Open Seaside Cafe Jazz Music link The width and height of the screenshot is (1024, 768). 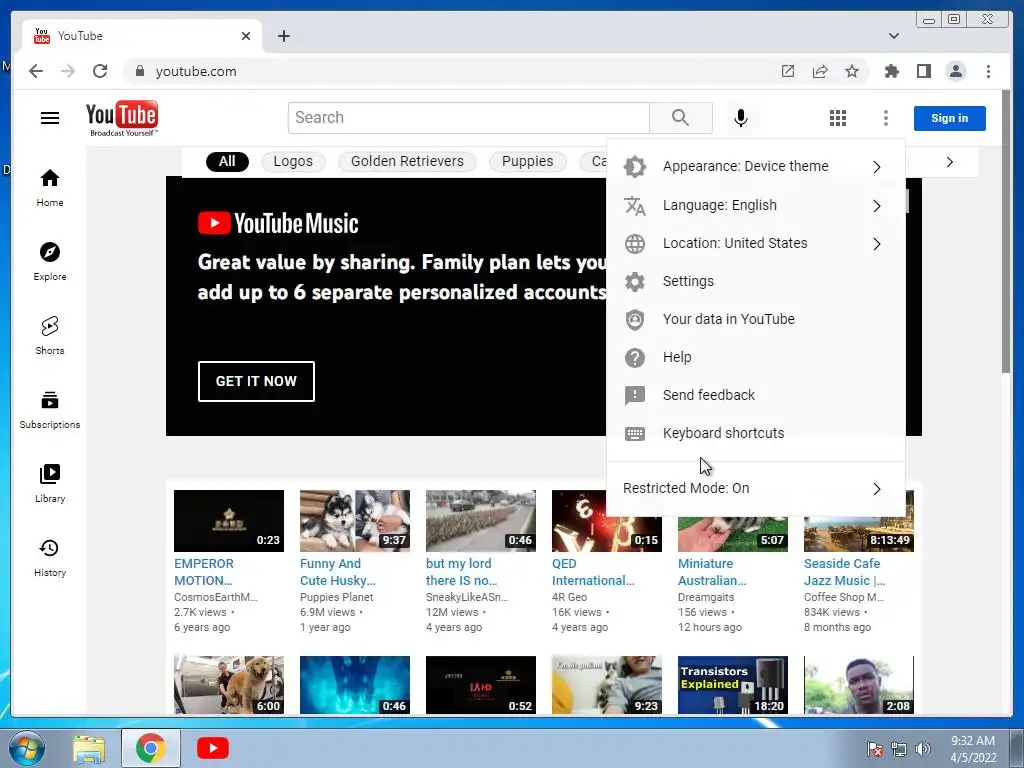click(x=844, y=571)
